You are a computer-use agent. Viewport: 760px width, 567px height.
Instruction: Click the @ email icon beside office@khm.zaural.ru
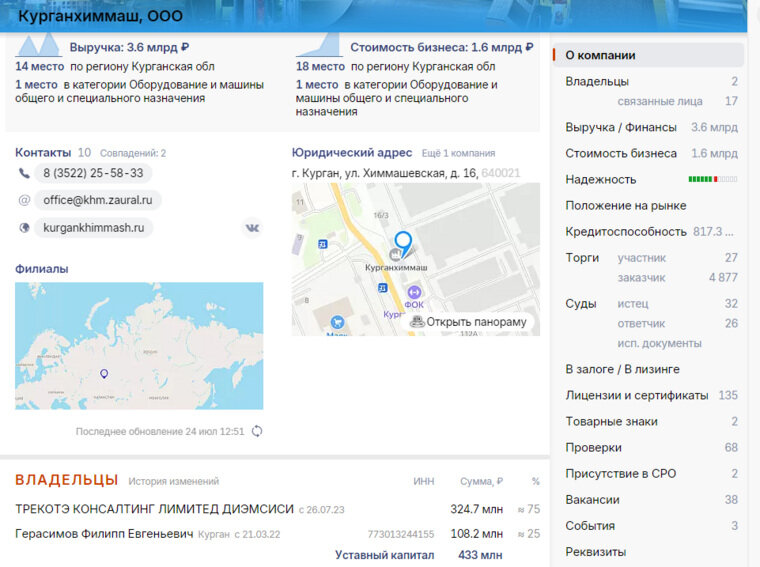click(x=24, y=200)
